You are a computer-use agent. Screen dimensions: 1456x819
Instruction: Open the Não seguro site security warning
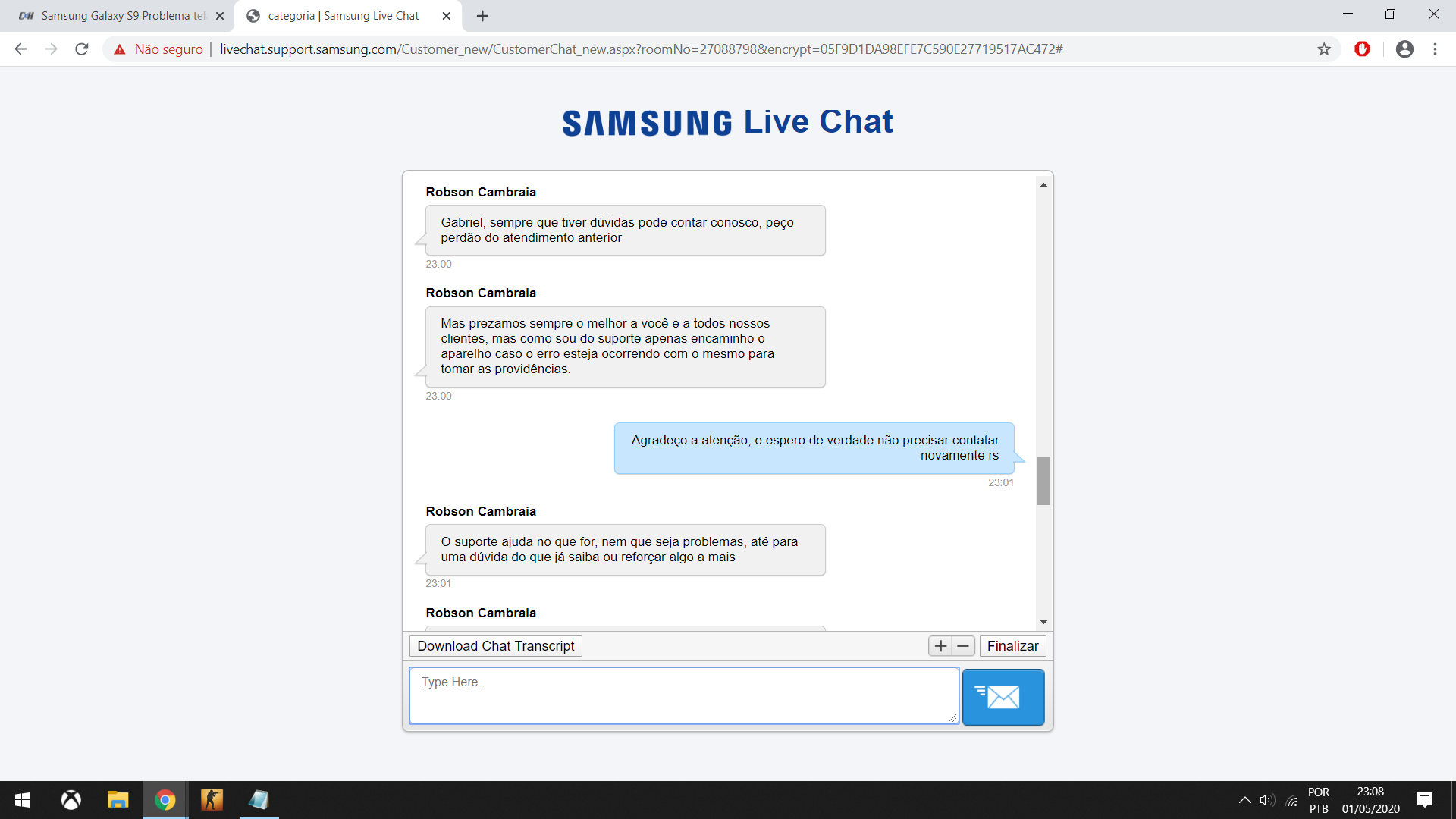click(x=158, y=49)
